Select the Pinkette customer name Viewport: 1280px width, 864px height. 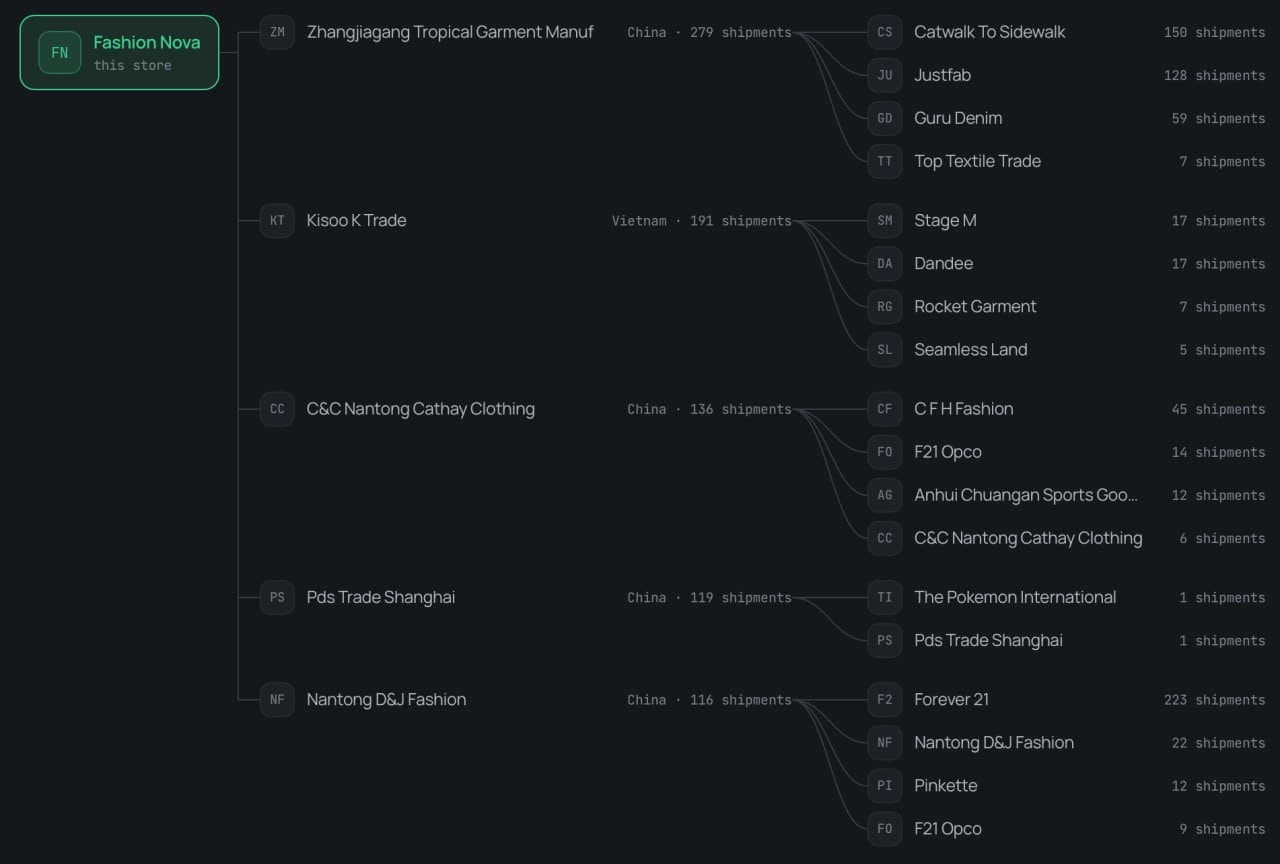point(946,786)
